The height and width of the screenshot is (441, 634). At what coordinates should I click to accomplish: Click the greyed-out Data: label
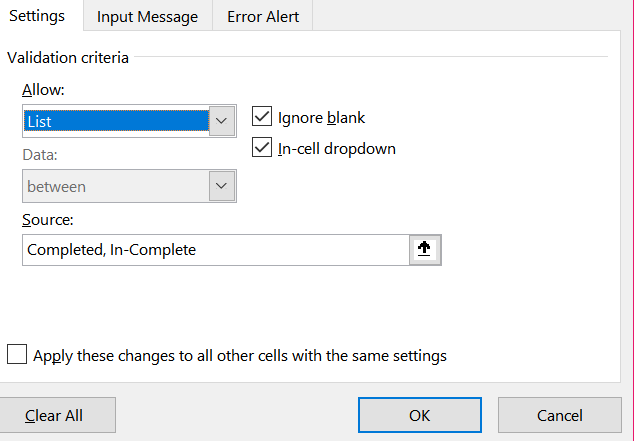(40, 155)
